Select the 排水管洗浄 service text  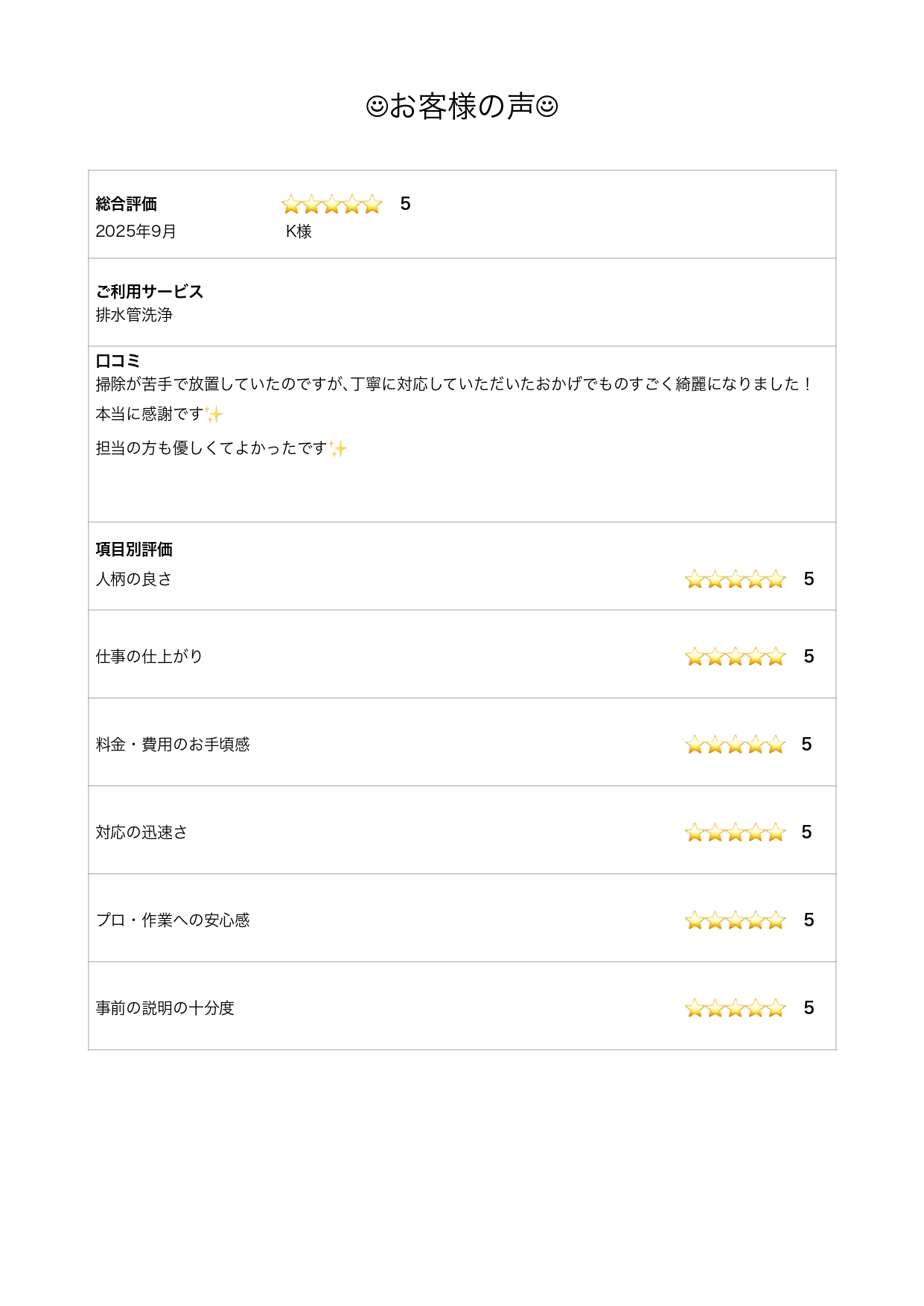click(x=134, y=315)
